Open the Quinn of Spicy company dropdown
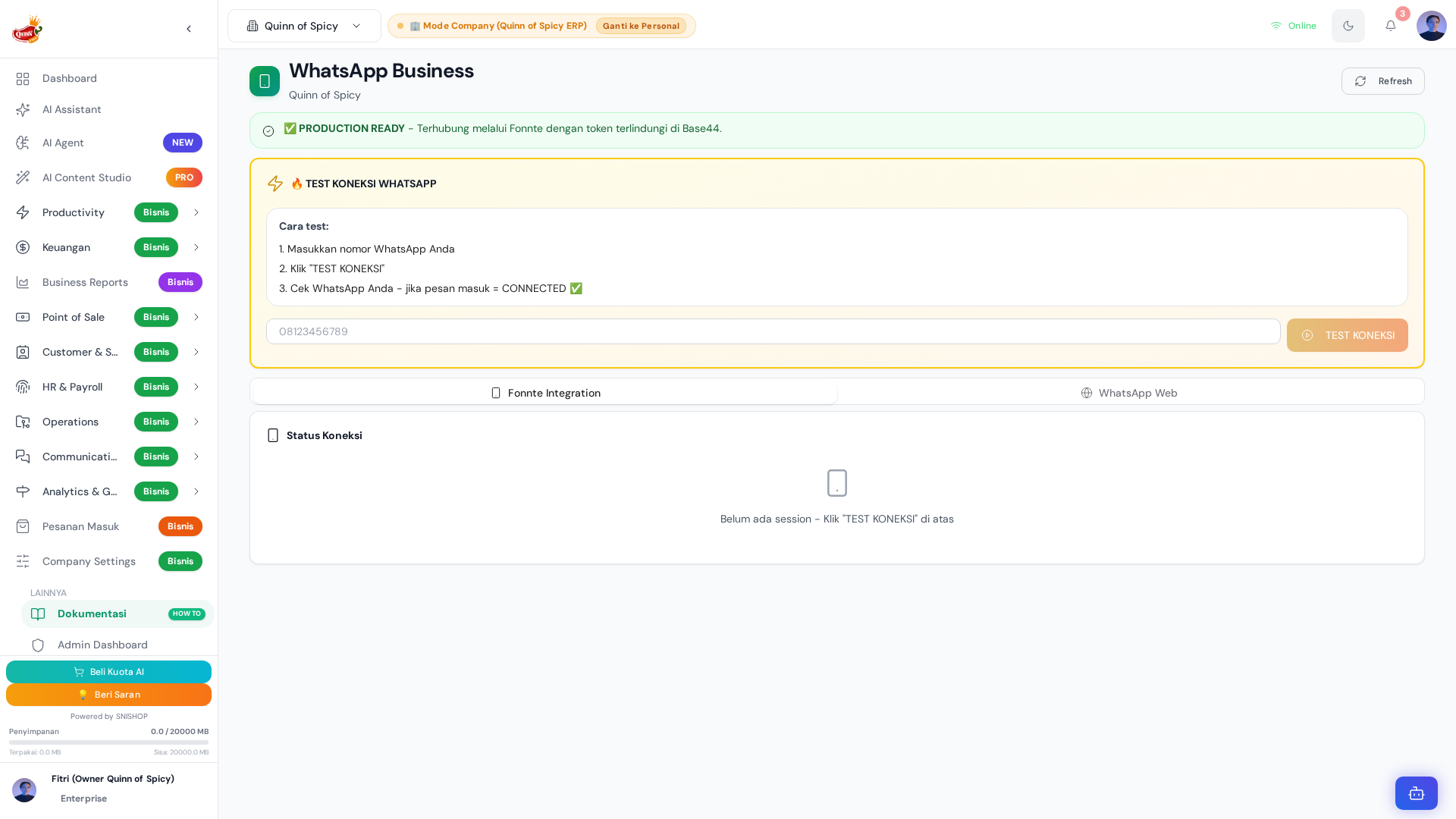The height and width of the screenshot is (819, 1456). (304, 26)
